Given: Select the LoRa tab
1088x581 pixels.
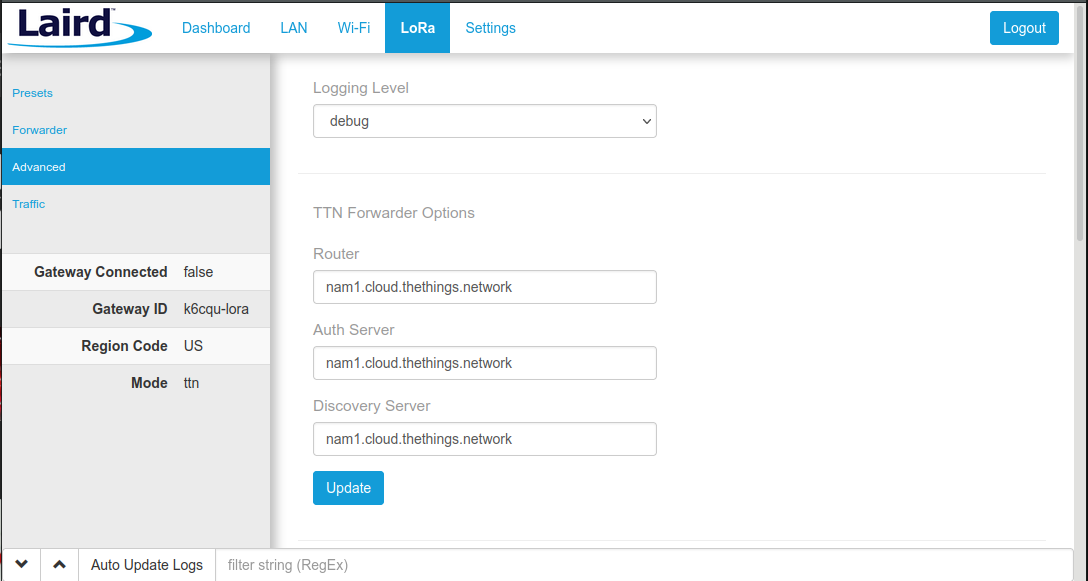Looking at the screenshot, I should click(418, 28).
